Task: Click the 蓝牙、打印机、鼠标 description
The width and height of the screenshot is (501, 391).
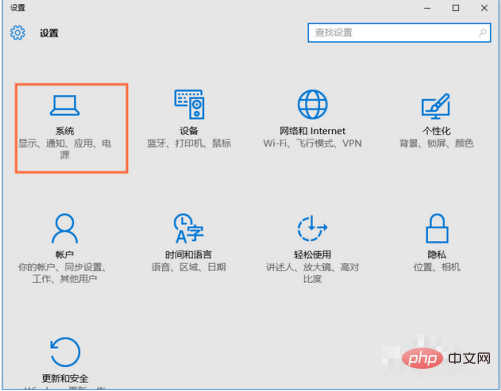Action: point(189,143)
